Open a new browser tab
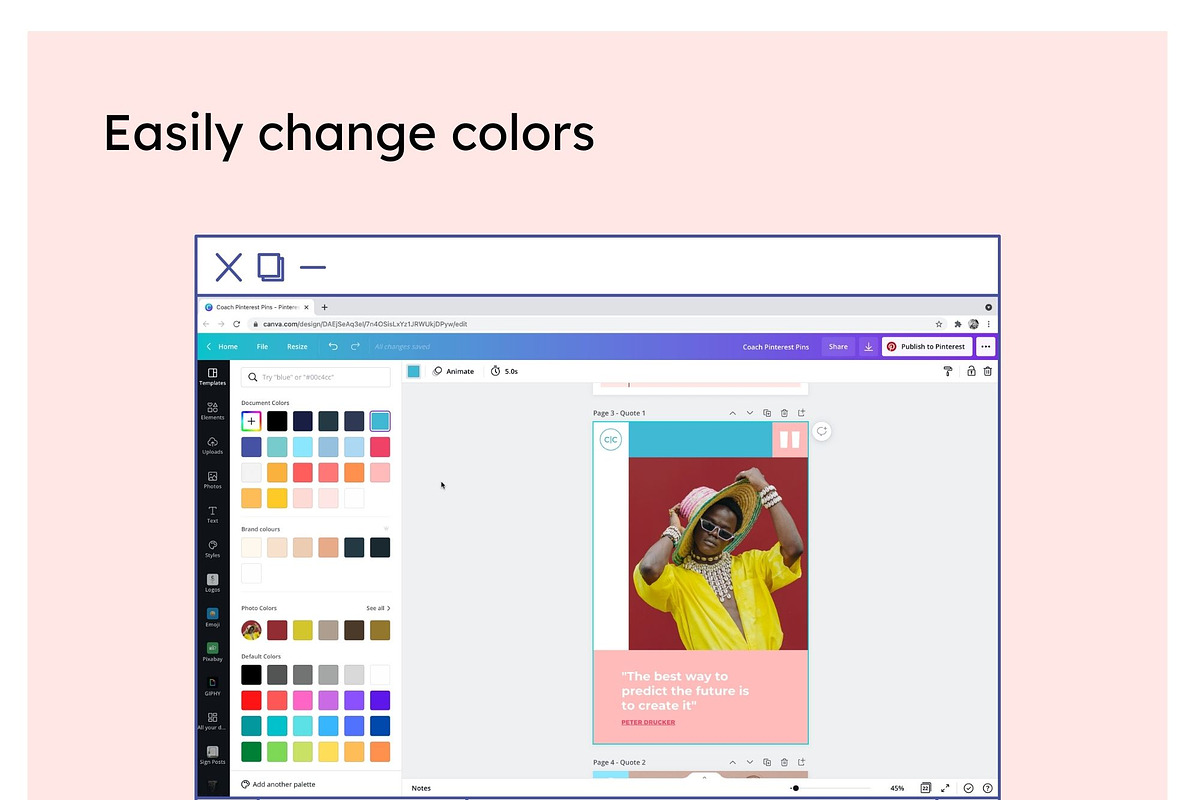The width and height of the screenshot is (1200, 800). 324,307
